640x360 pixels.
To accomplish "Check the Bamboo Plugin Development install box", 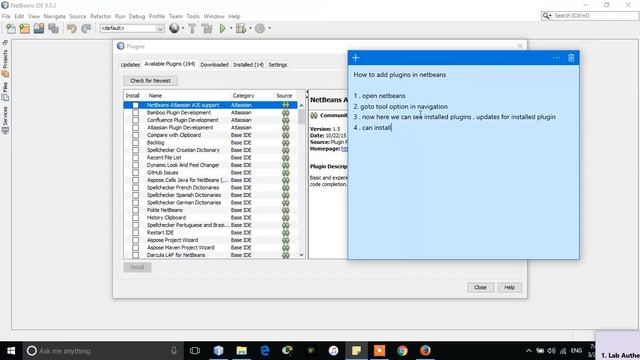I will [x=136, y=113].
